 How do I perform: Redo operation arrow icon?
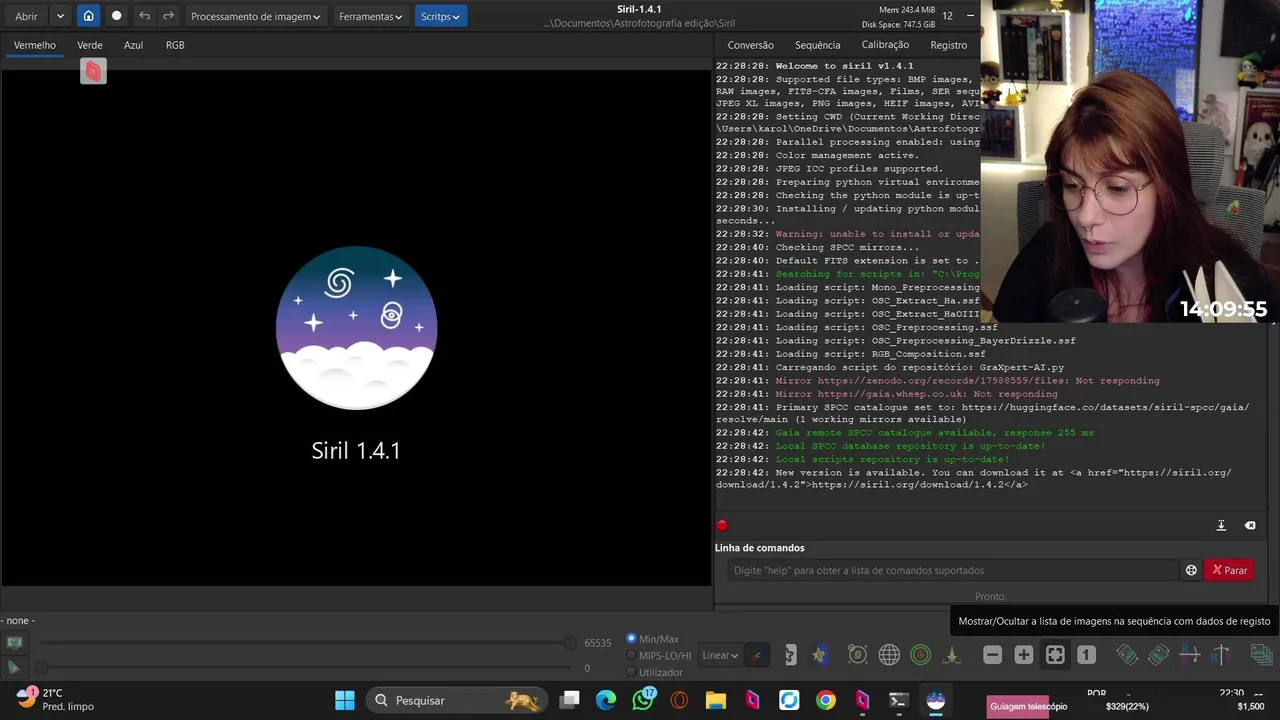pyautogui.click(x=168, y=16)
